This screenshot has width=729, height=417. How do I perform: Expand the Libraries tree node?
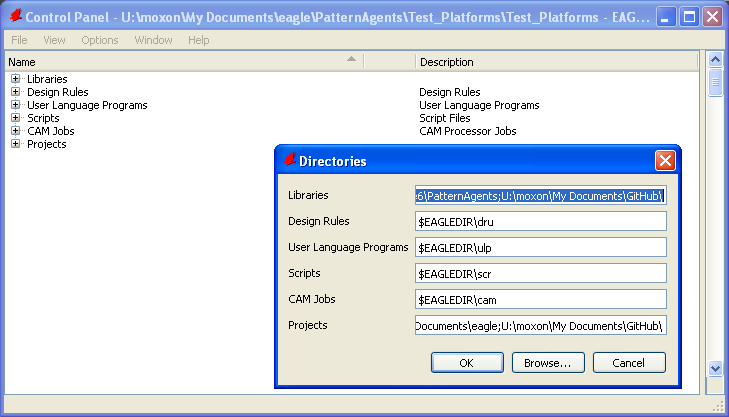coord(15,79)
